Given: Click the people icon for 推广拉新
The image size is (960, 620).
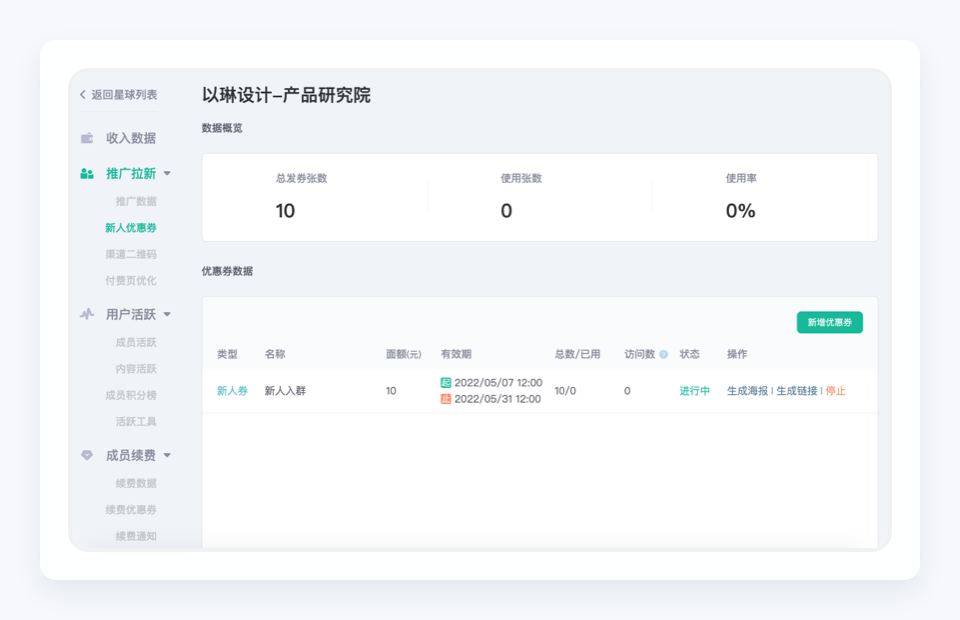Looking at the screenshot, I should 87,174.
